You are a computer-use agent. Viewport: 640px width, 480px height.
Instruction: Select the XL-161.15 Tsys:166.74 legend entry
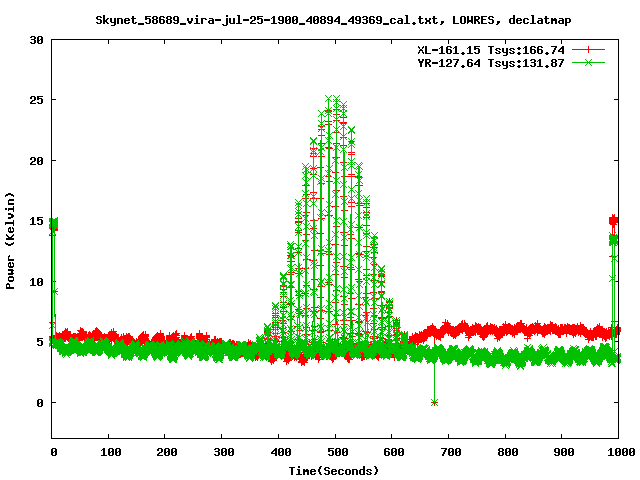[x=491, y=50]
